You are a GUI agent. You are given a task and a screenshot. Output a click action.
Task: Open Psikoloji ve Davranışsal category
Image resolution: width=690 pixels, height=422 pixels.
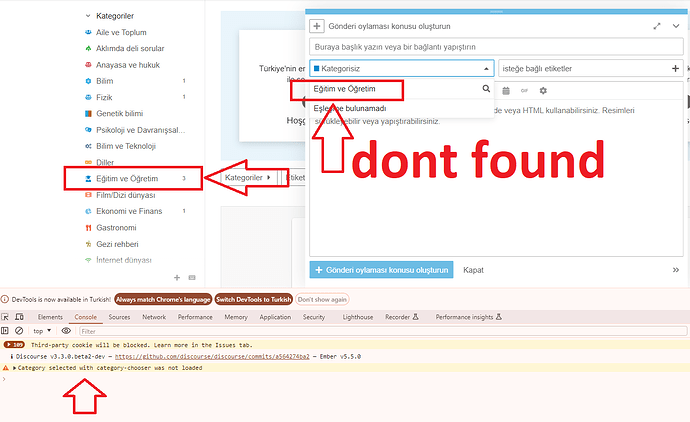[x=140, y=130]
